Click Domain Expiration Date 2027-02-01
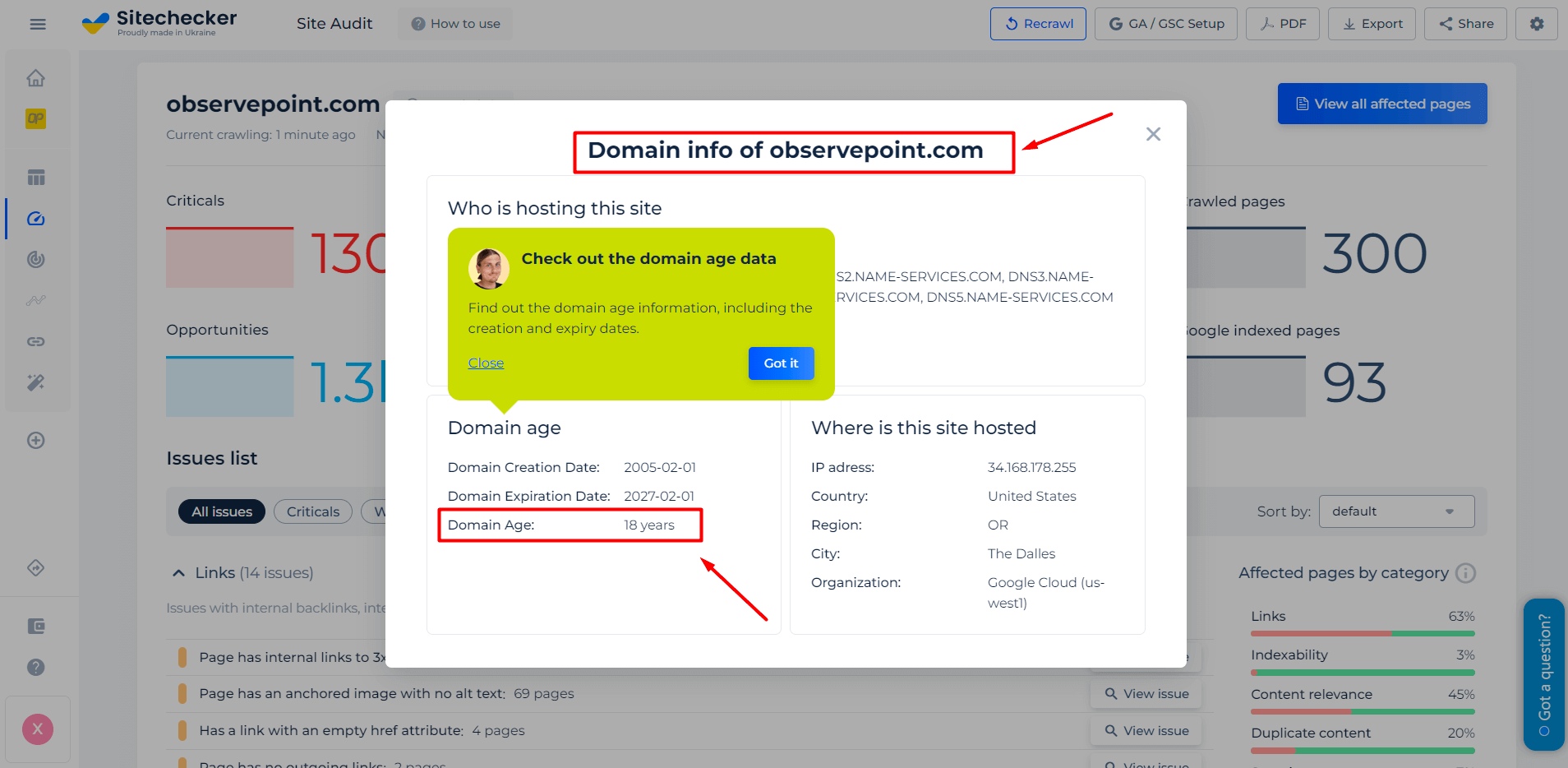The image size is (1568, 768). point(659,496)
